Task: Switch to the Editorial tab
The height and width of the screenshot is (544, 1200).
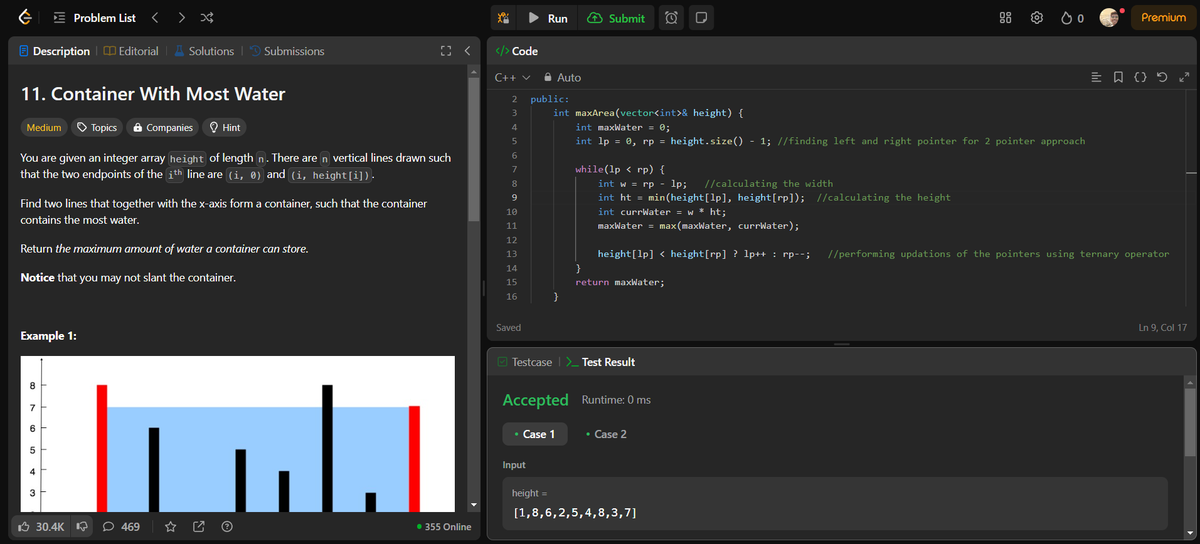Action: tap(130, 51)
